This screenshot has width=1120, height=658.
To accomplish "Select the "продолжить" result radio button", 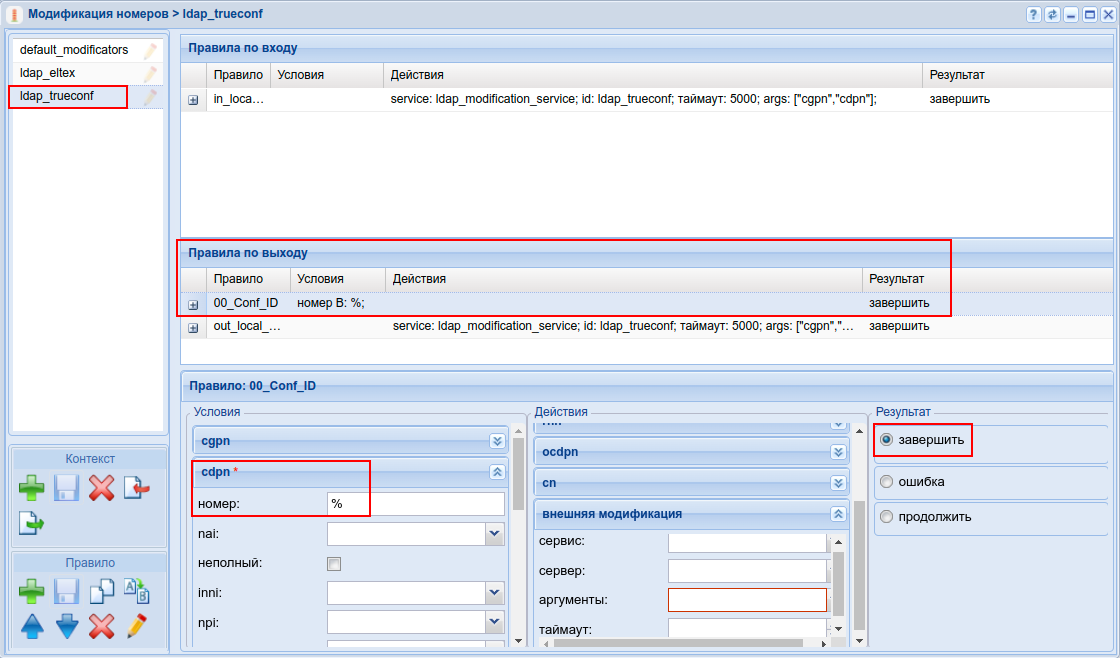I will tap(886, 517).
